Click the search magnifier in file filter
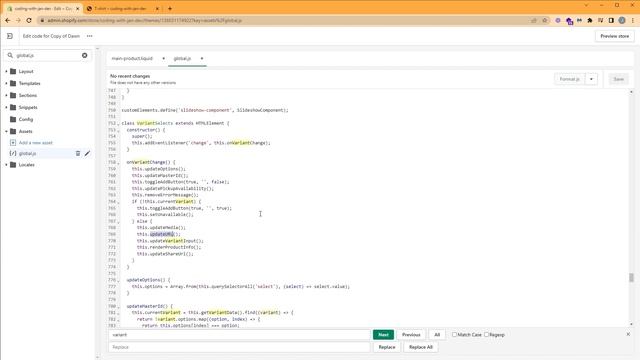This screenshot has height=360, width=640. [10, 55]
